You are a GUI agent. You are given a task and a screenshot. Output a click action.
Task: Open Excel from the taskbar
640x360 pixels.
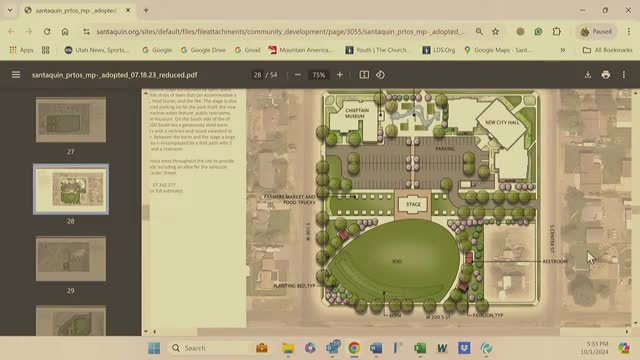[420, 348]
